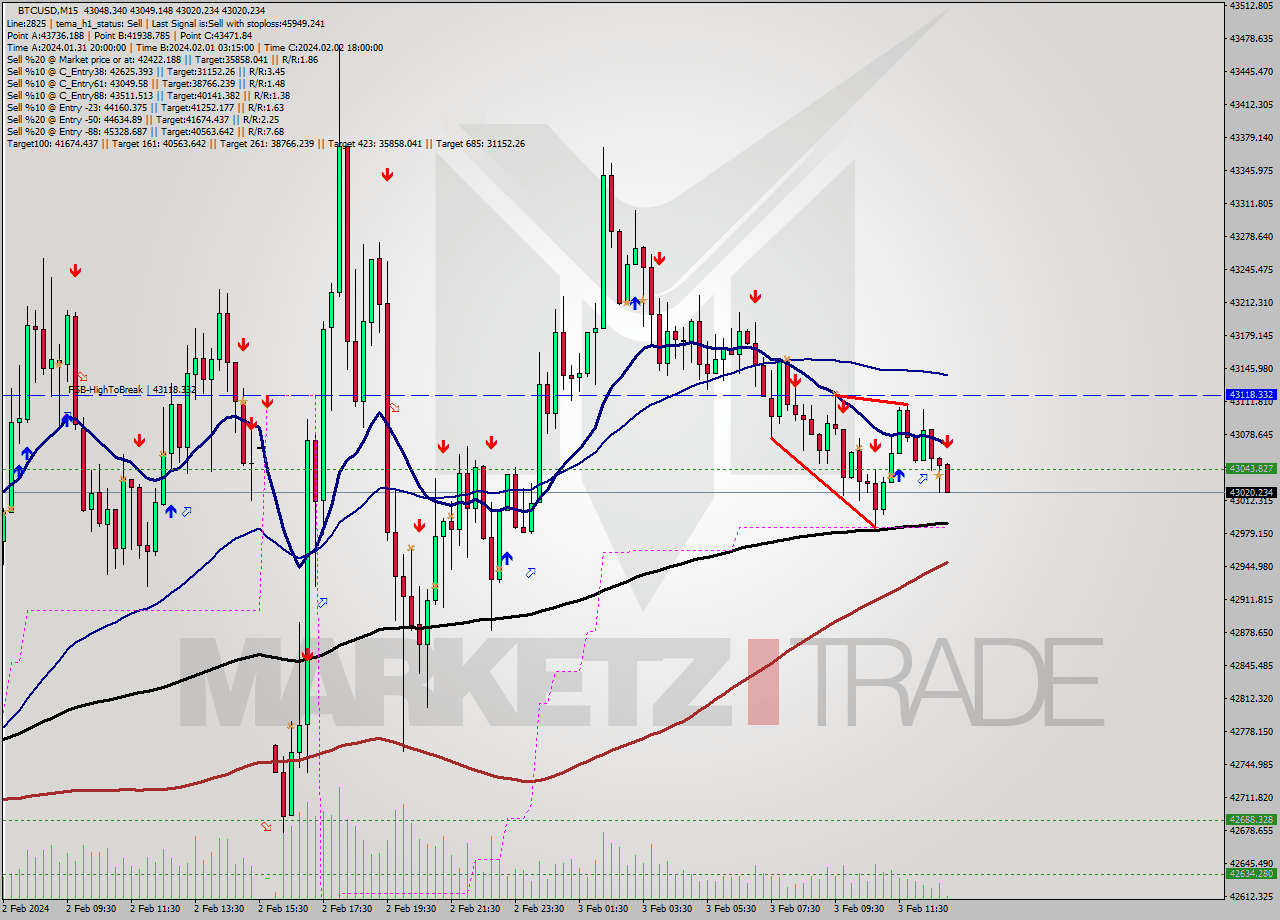Click the 42812.320 price axis label
This screenshot has height=920, width=1280.
[x=1251, y=698]
